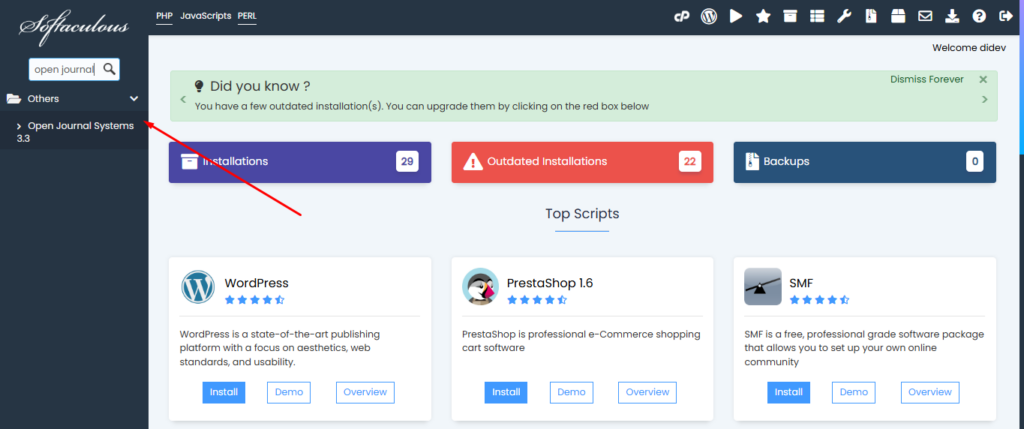Click the 22 outdated count badge
The image size is (1024, 429).
[690, 161]
